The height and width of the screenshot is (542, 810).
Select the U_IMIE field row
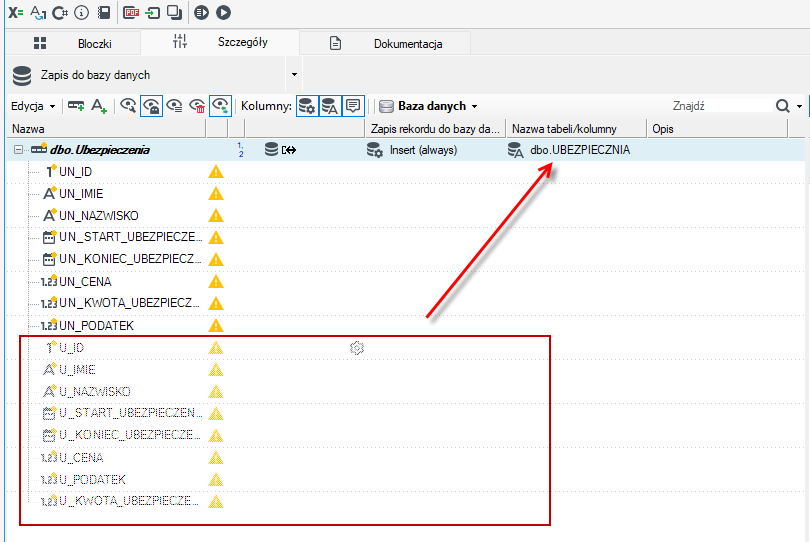pyautogui.click(x=406, y=369)
